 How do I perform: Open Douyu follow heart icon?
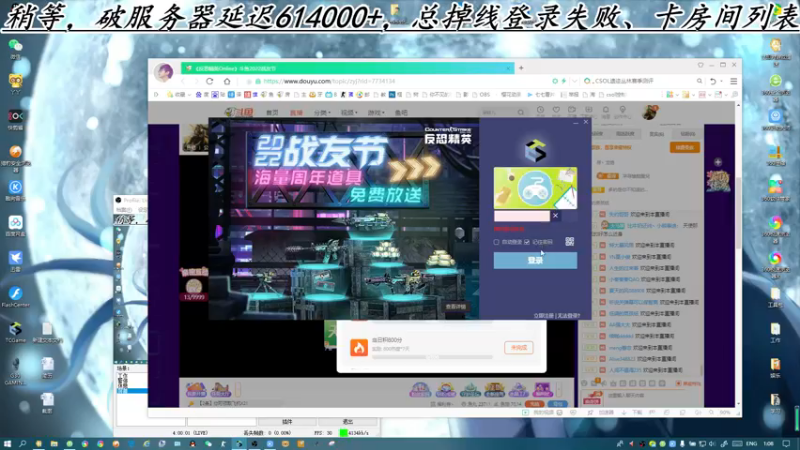point(556,110)
